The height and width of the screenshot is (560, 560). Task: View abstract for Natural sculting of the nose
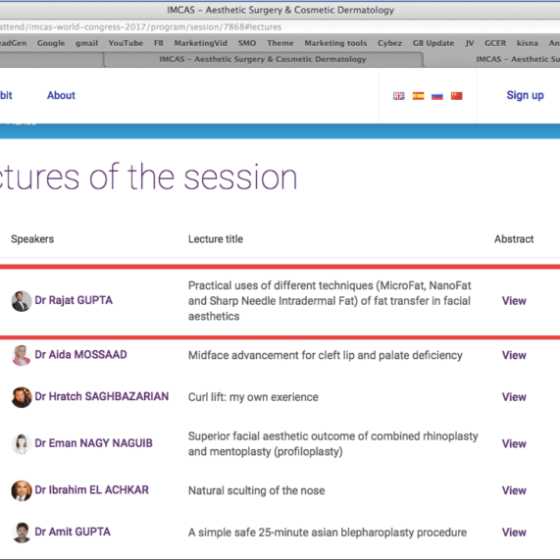click(x=514, y=490)
